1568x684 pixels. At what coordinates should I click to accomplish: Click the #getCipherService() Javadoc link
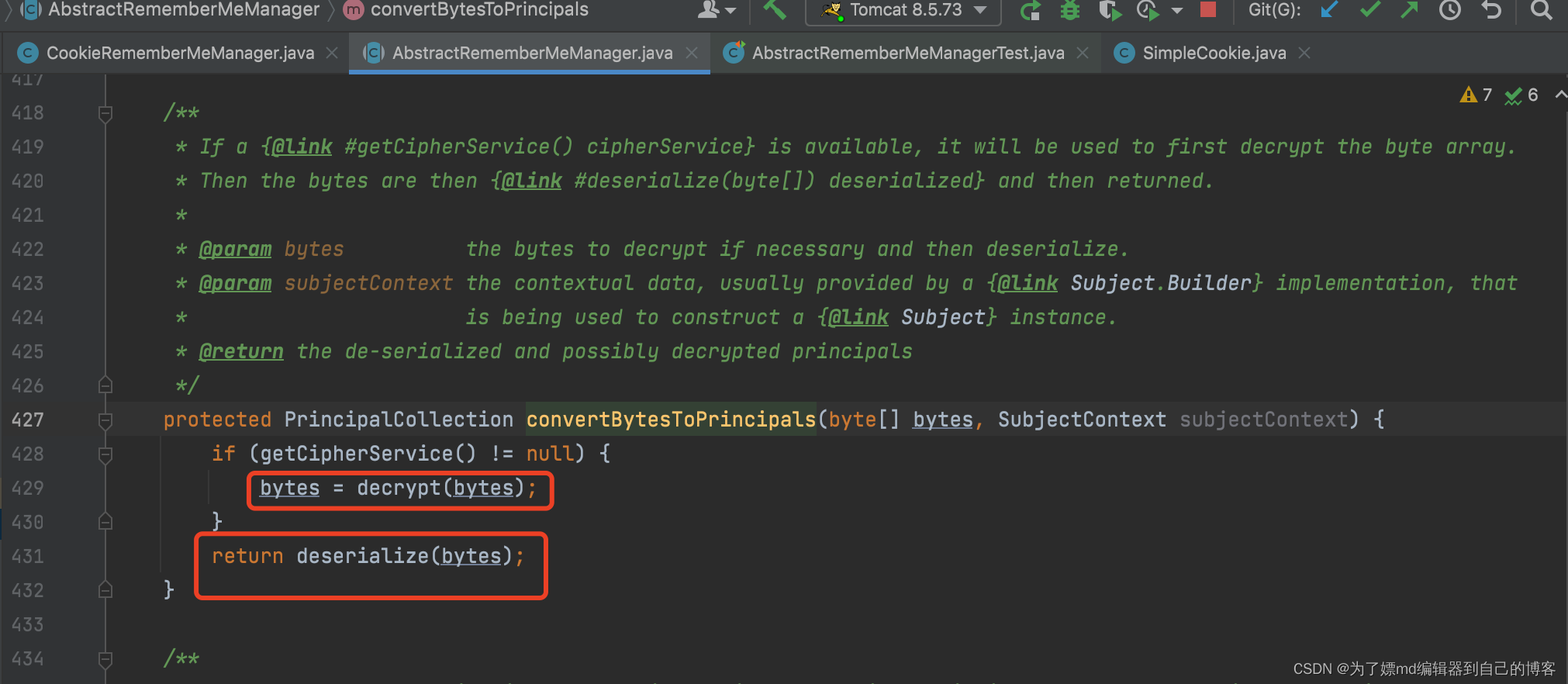tap(458, 147)
